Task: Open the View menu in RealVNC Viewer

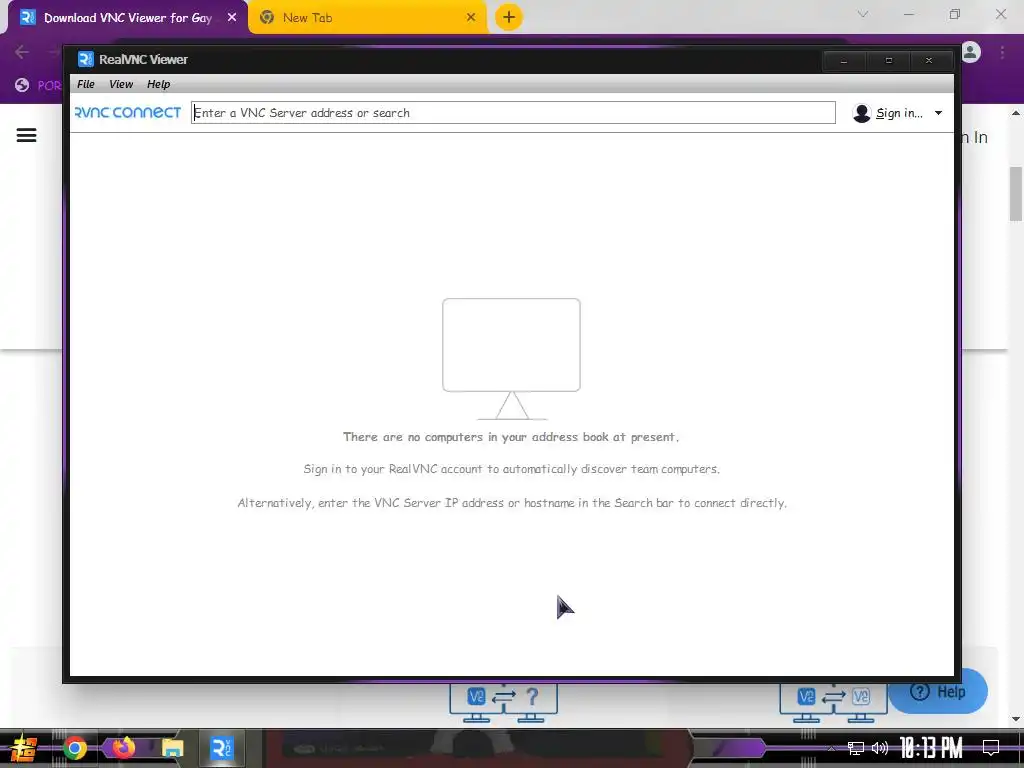Action: pos(121,84)
